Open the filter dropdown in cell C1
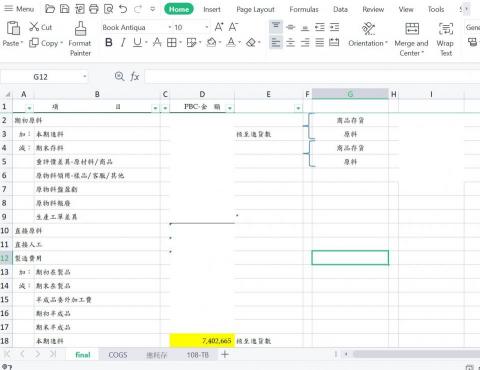 coord(165,108)
